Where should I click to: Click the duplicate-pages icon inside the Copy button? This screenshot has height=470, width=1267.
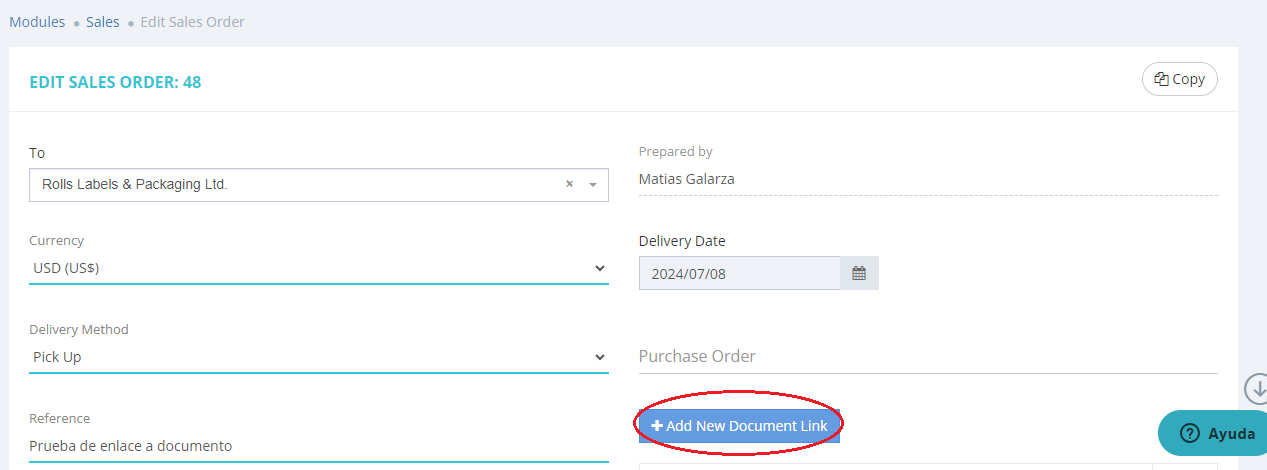click(x=1161, y=79)
